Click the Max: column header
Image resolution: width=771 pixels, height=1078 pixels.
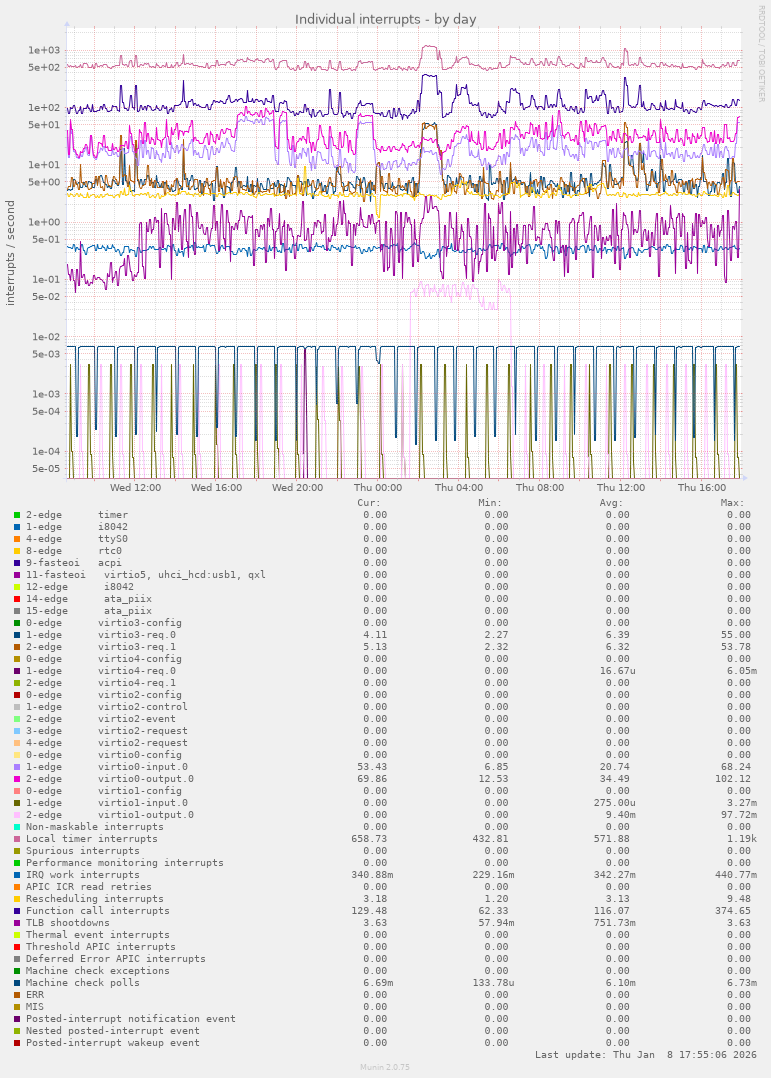[x=732, y=502]
